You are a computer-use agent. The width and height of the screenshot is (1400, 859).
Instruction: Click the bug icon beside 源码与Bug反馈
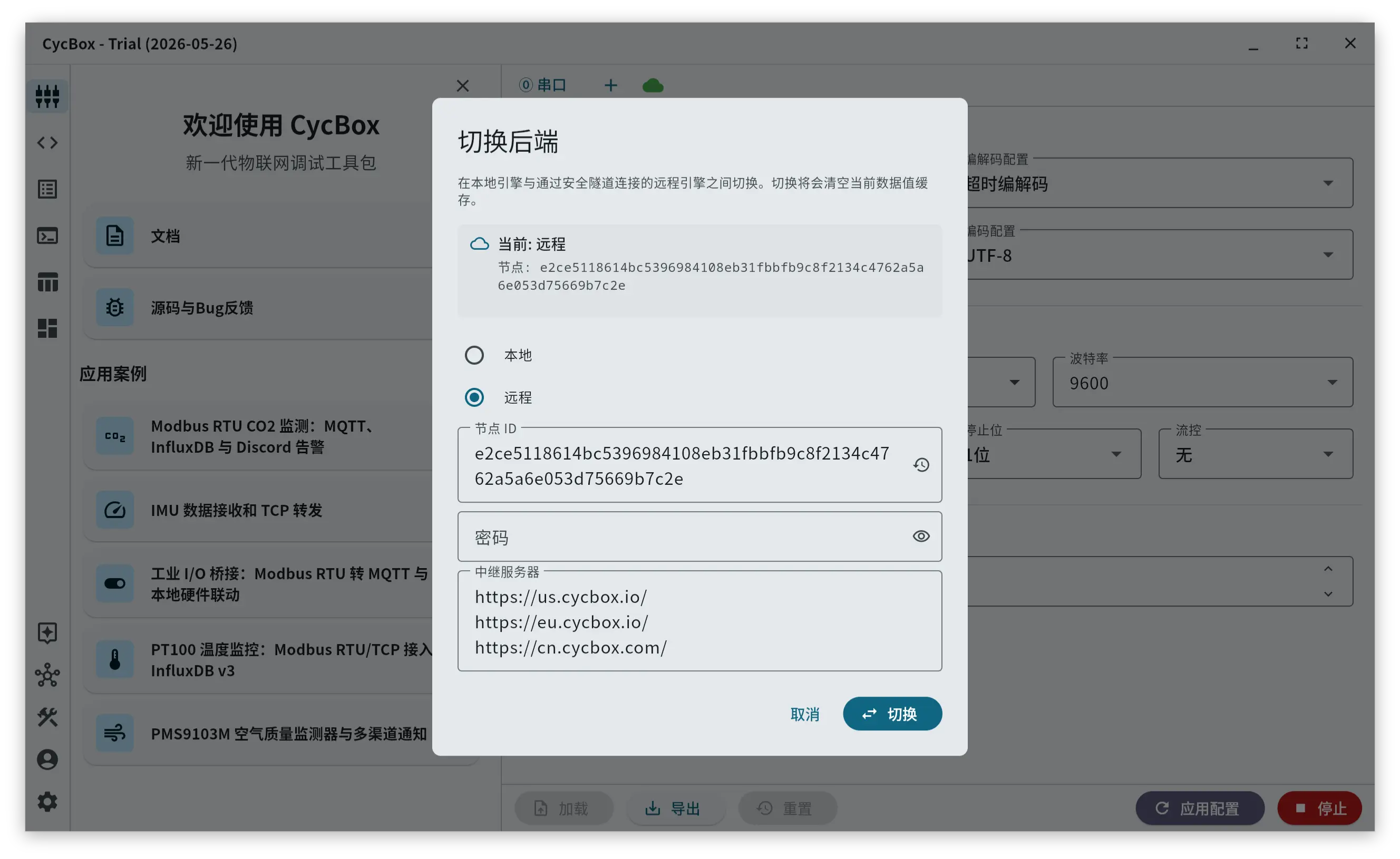pyautogui.click(x=115, y=307)
